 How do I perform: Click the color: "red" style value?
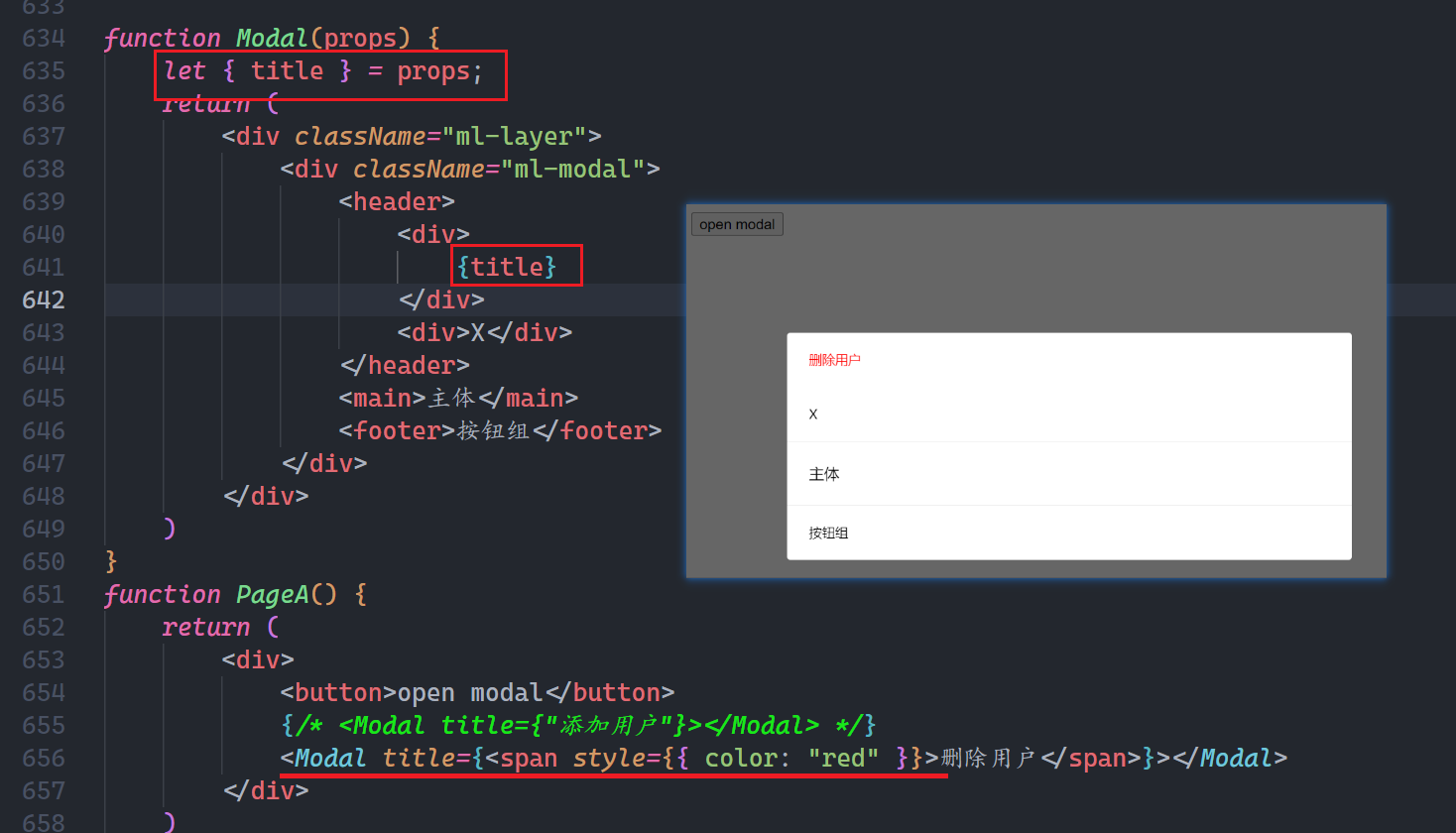coord(791,758)
